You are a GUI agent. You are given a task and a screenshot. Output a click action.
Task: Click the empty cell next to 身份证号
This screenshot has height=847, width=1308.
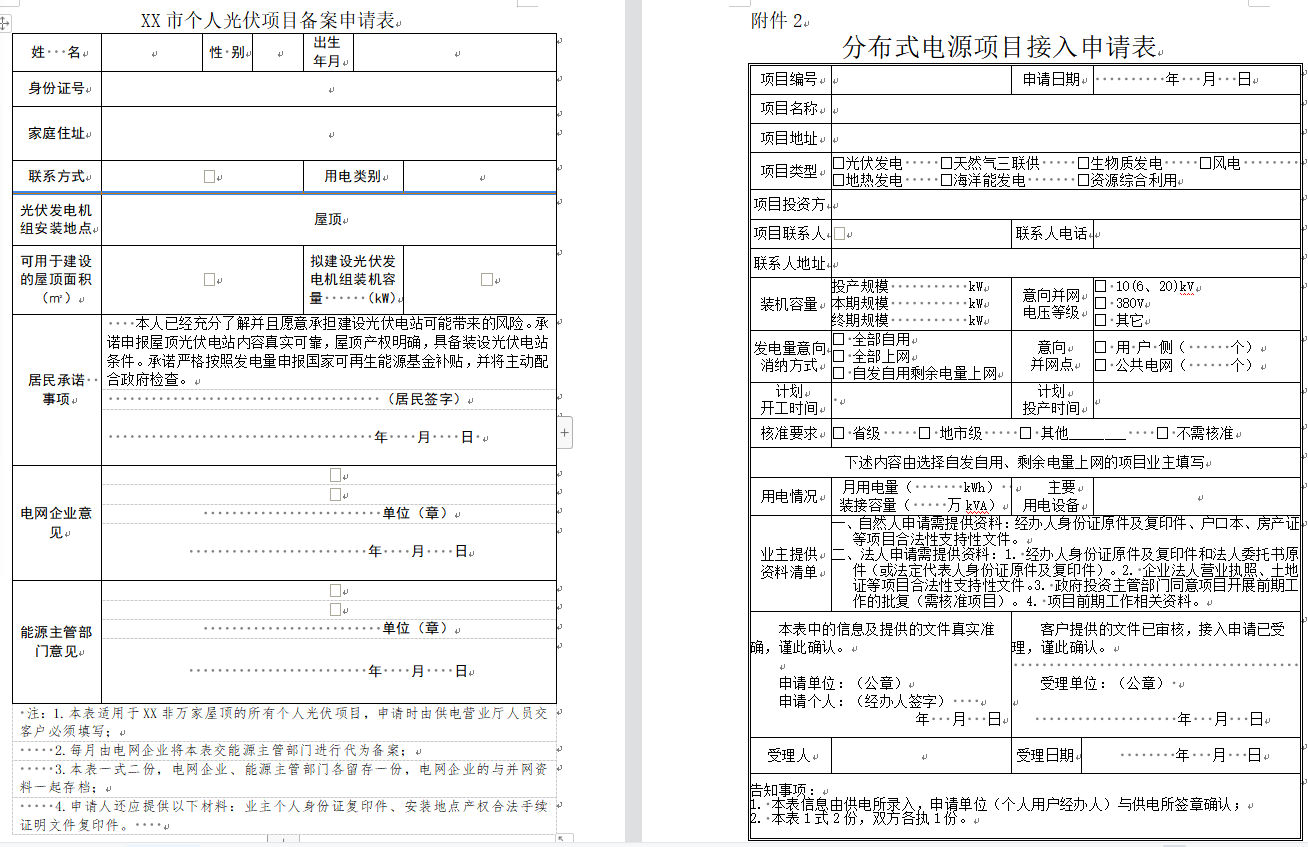pos(329,89)
